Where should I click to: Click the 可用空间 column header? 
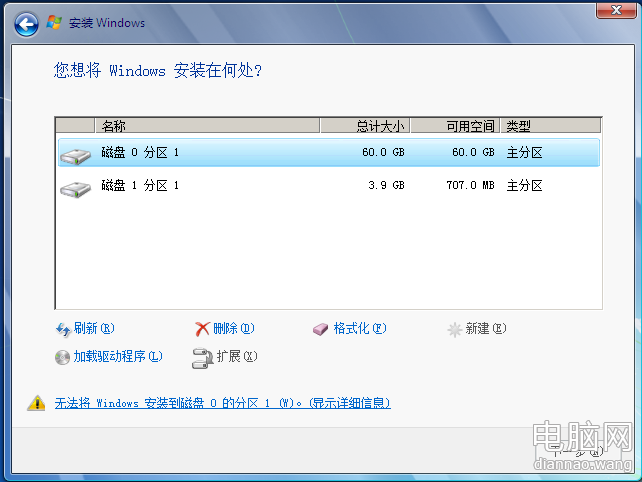(x=455, y=126)
